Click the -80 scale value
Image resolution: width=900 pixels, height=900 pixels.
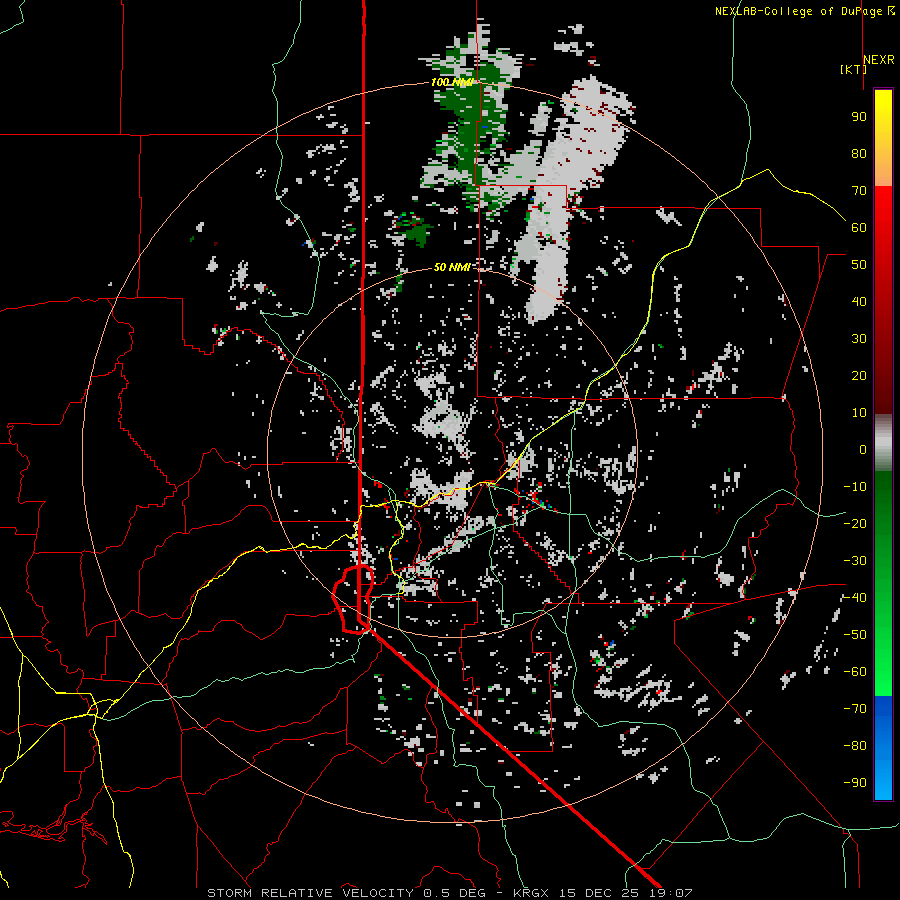pyautogui.click(x=855, y=746)
